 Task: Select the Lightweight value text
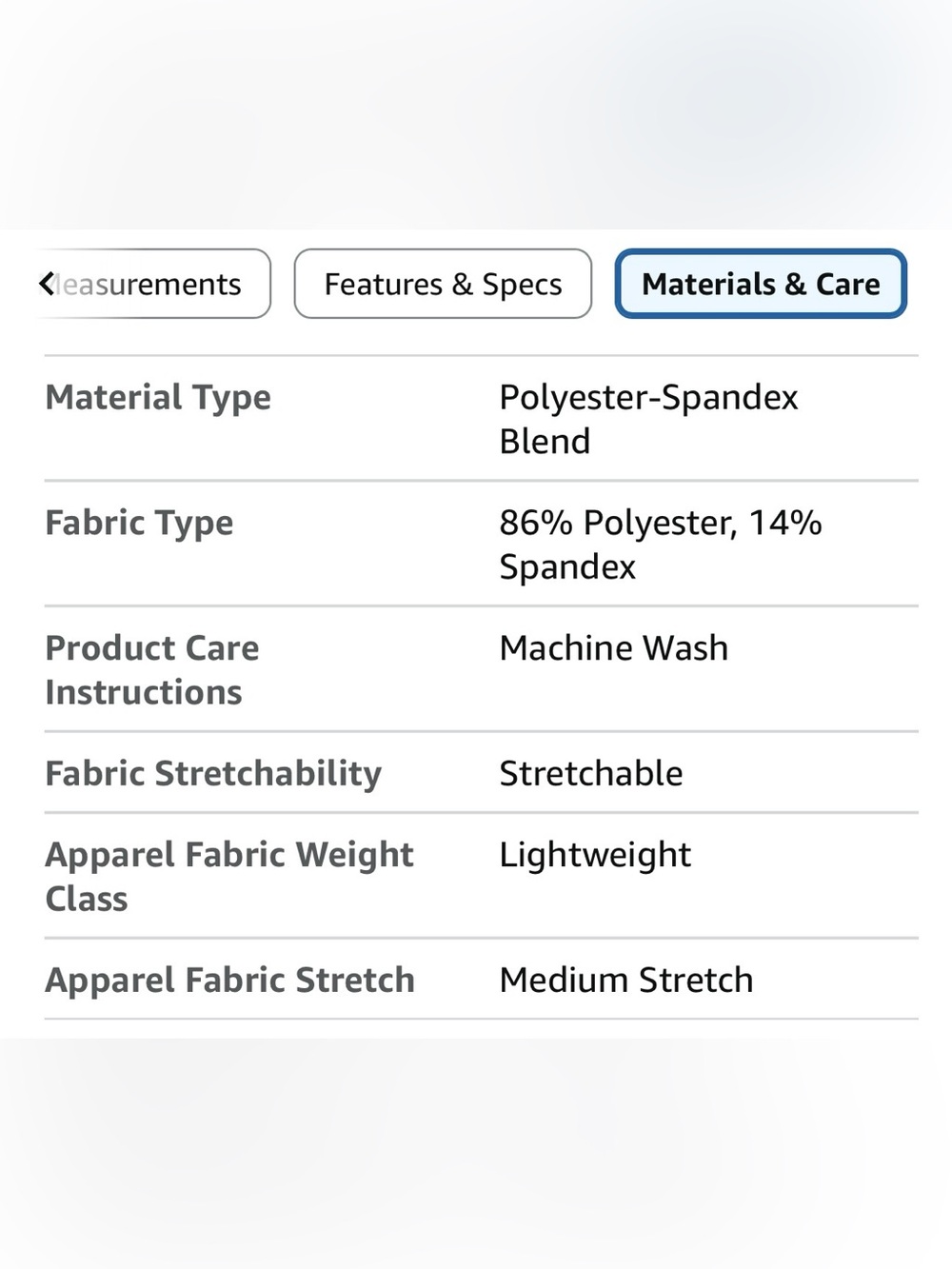(595, 856)
